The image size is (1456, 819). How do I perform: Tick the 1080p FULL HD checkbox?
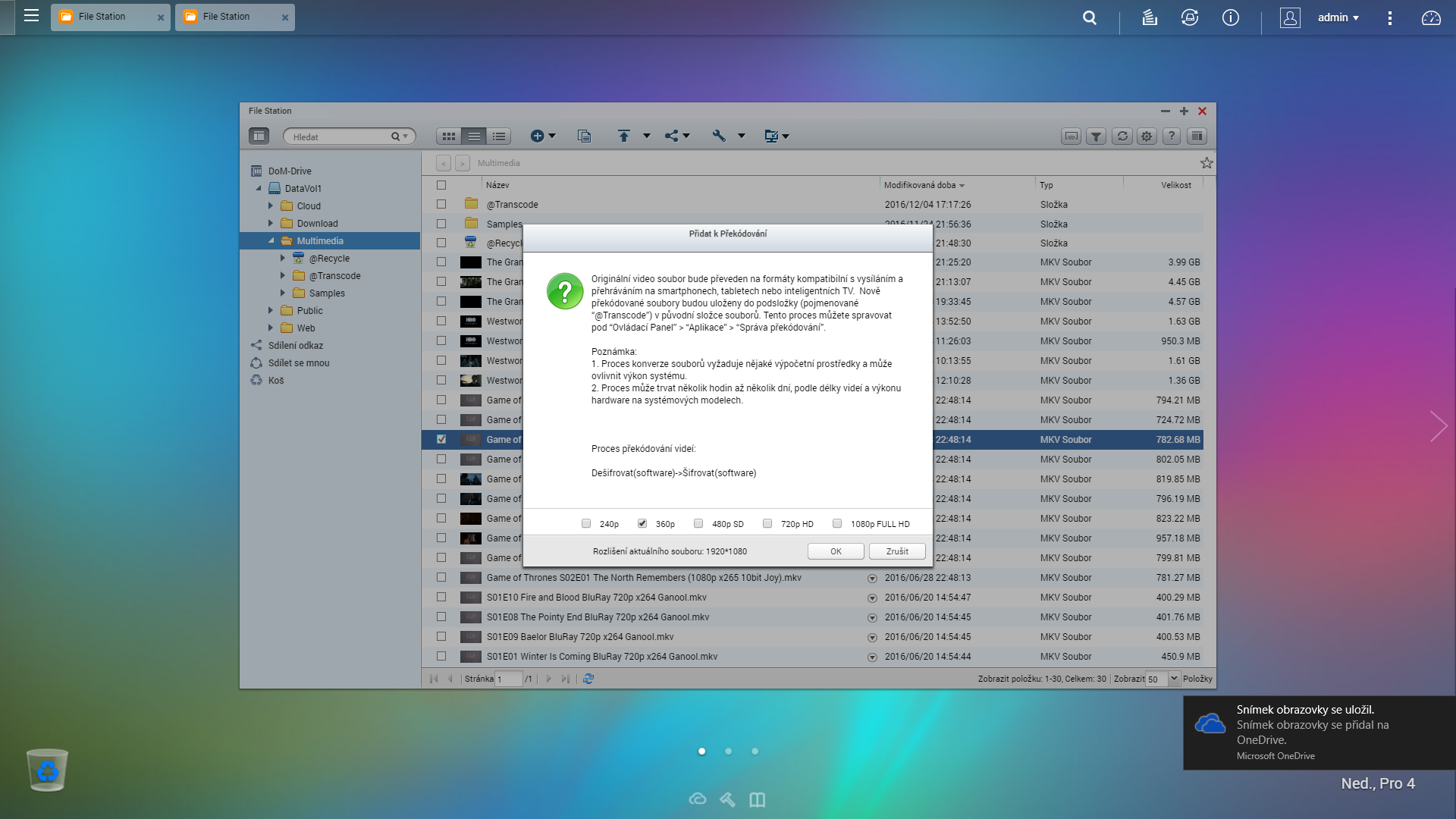(837, 523)
